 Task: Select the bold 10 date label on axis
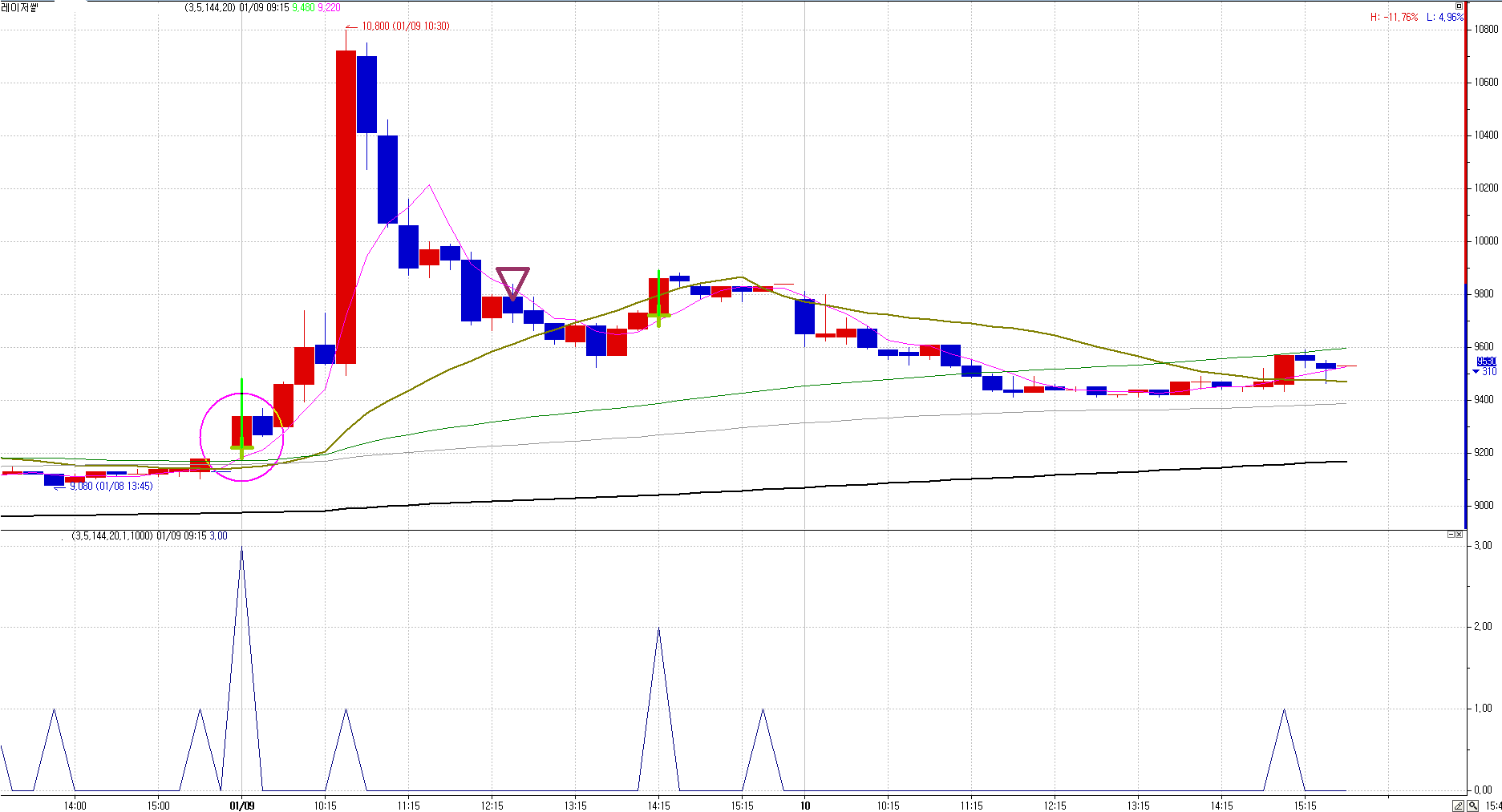(805, 806)
